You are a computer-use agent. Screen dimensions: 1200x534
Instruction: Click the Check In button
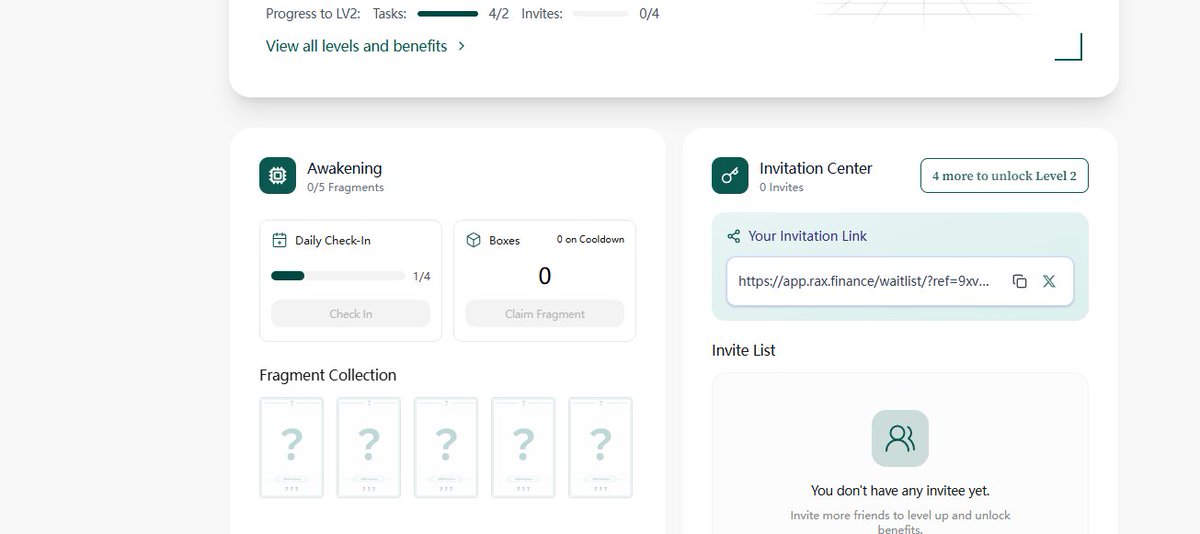point(351,314)
